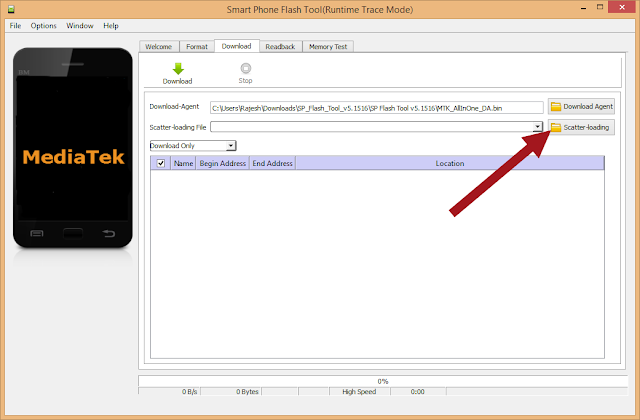Click the 0:00 elapsed time status

418,392
